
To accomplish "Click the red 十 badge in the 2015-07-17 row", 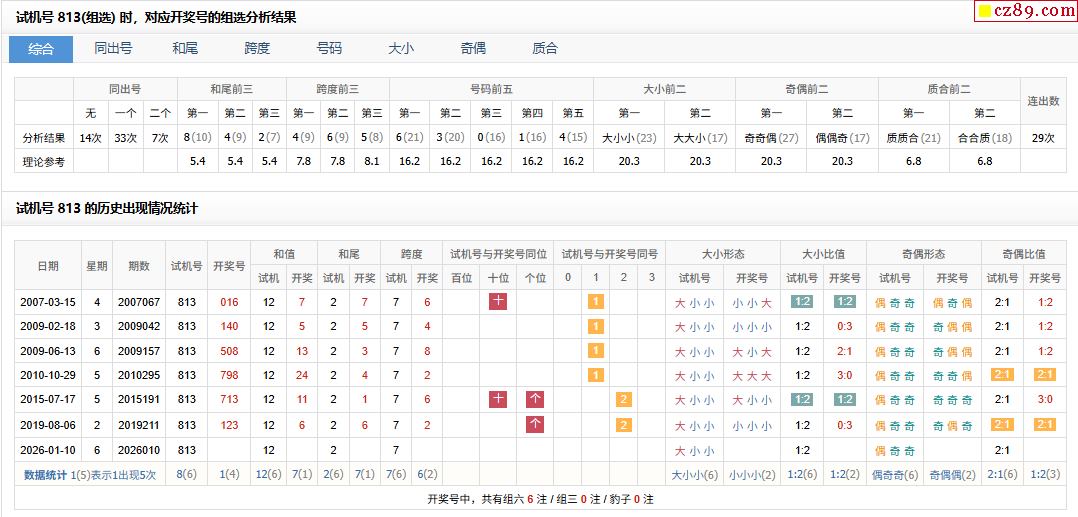I will (x=498, y=399).
